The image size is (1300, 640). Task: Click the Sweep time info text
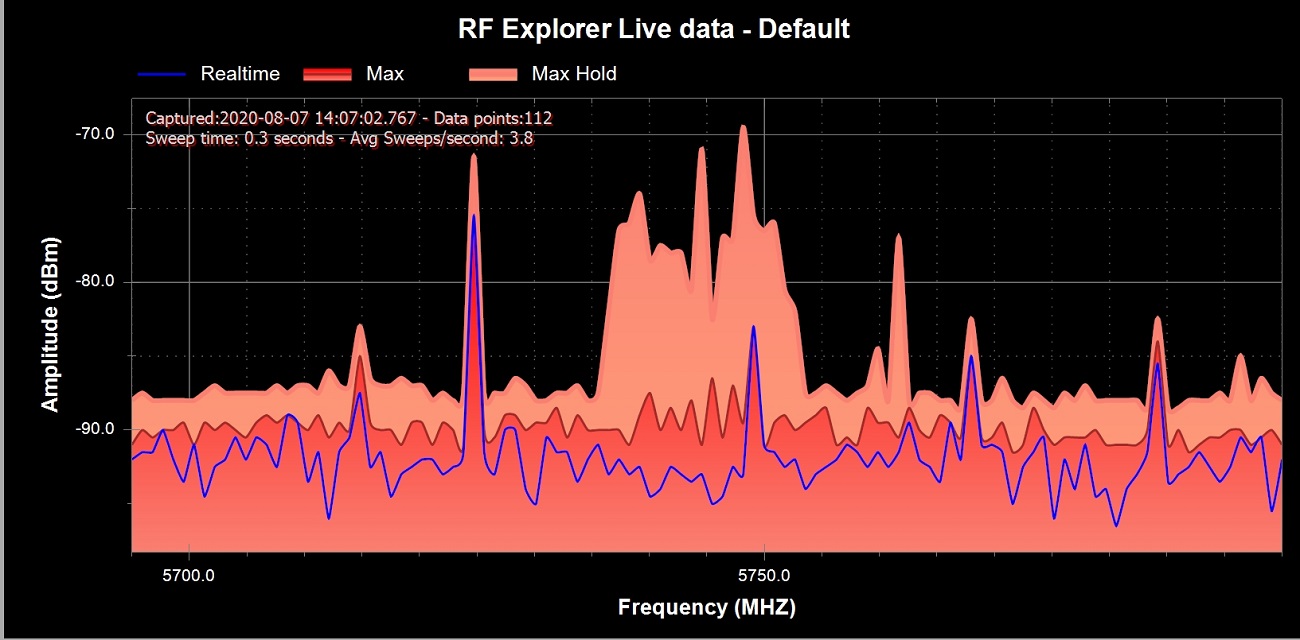(x=339, y=138)
